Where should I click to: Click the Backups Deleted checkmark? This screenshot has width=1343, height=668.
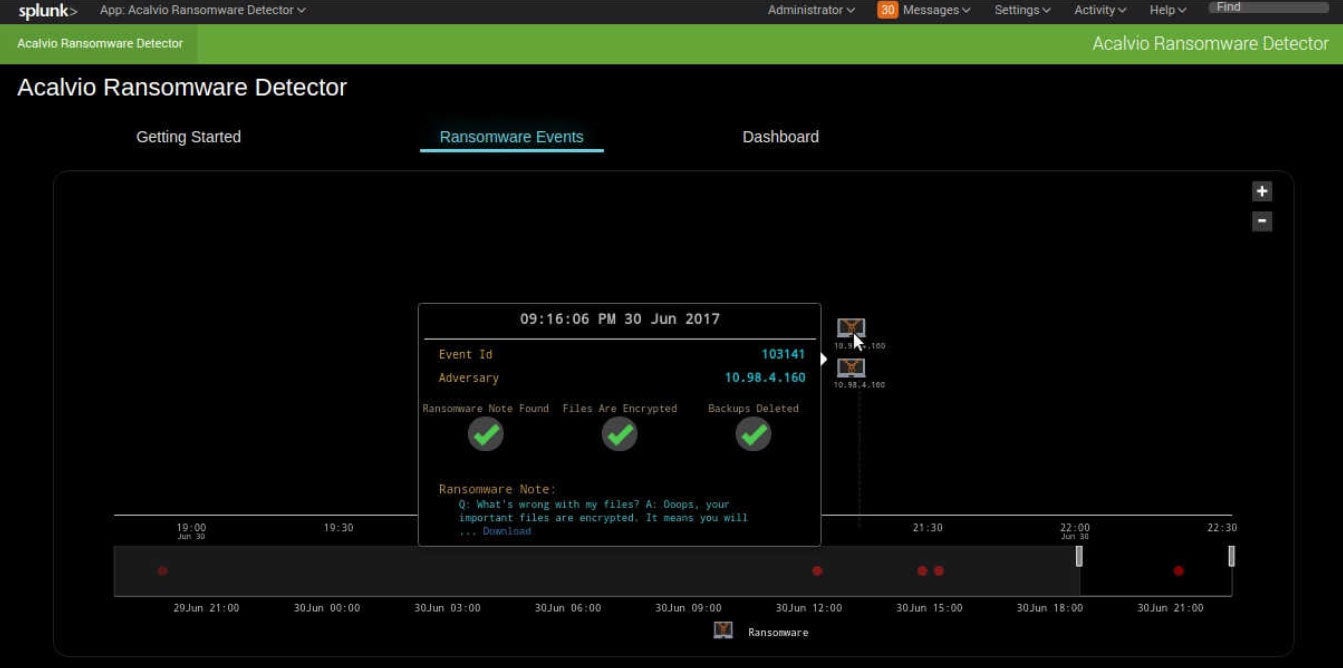click(x=753, y=434)
